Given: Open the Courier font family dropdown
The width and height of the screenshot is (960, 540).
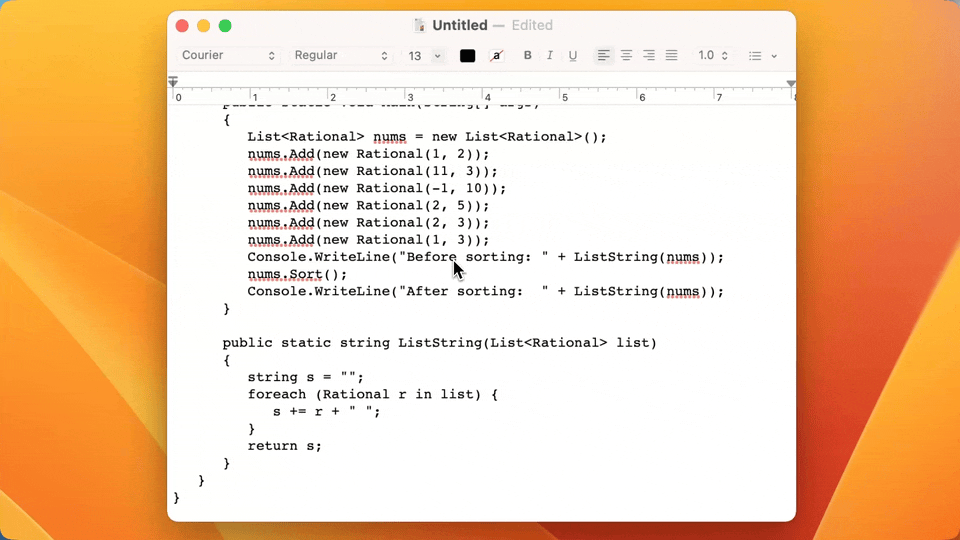Looking at the screenshot, I should (x=228, y=56).
